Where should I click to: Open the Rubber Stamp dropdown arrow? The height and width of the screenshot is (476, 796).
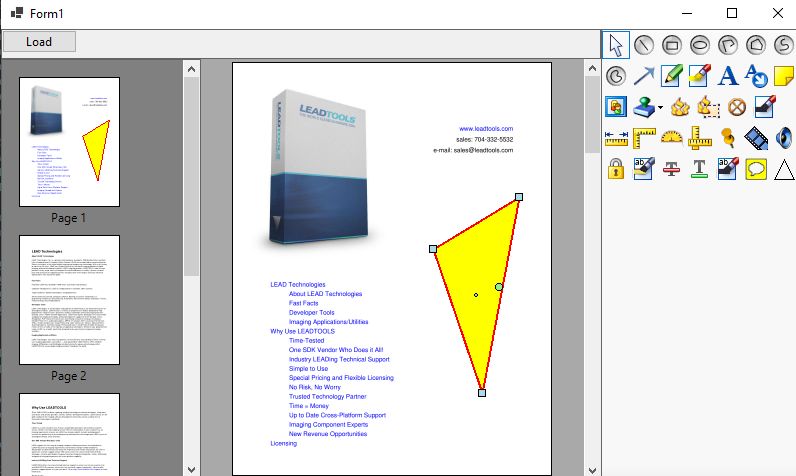pyautogui.click(x=660, y=108)
